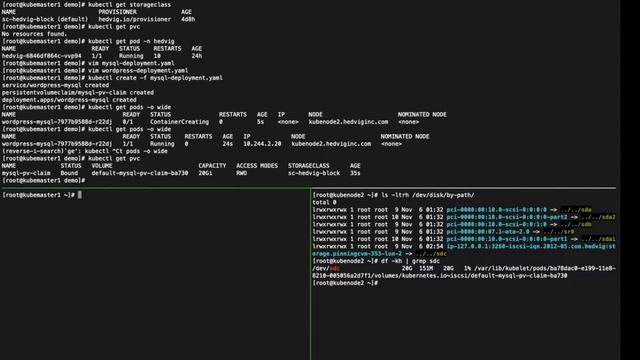
Task: Click the '(reverse-i-search)' line
Action: click(x=84, y=151)
